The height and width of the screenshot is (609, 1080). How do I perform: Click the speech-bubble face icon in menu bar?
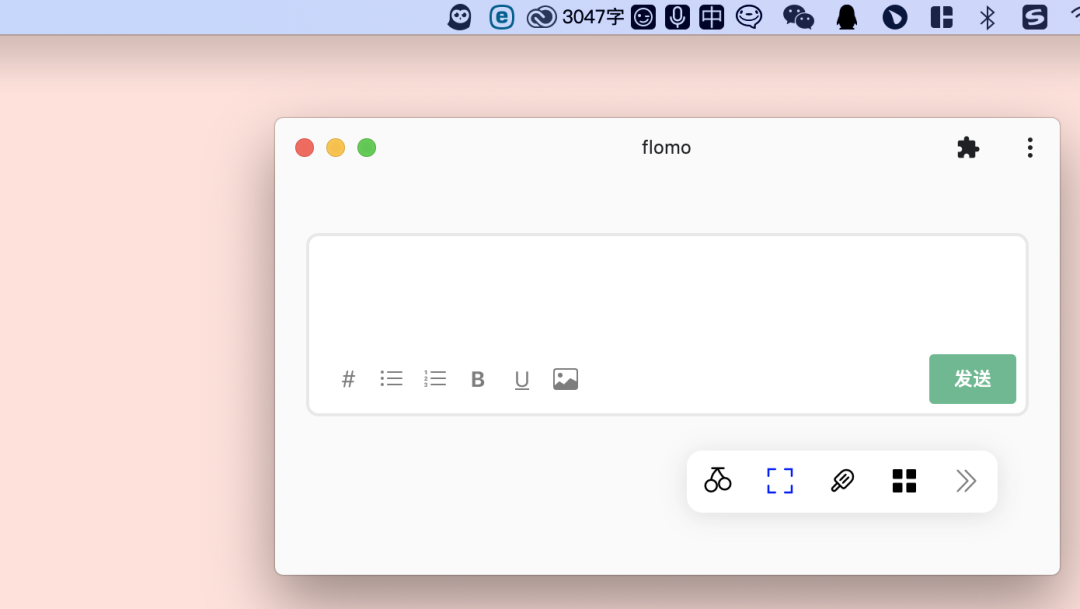click(x=749, y=17)
